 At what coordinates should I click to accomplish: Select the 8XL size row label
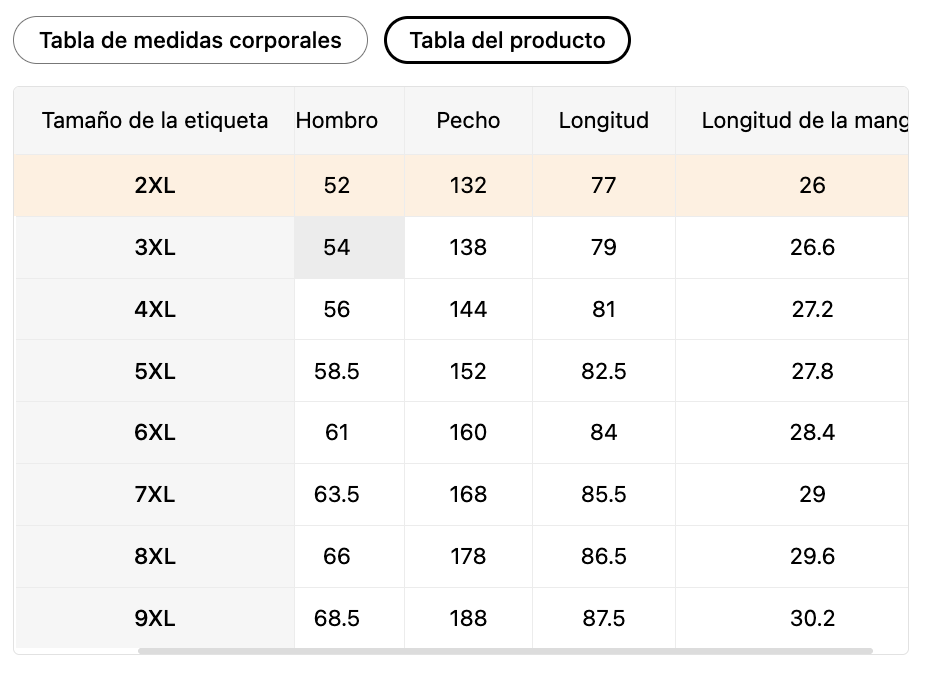pyautogui.click(x=155, y=556)
